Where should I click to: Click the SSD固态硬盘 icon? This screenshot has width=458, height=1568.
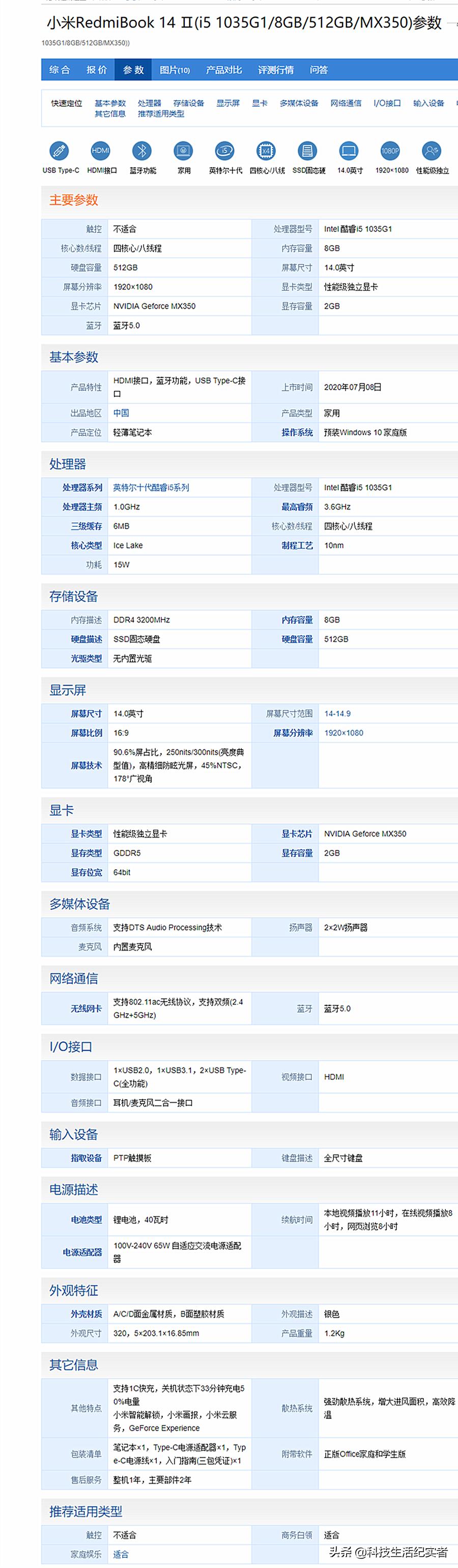pos(307,151)
